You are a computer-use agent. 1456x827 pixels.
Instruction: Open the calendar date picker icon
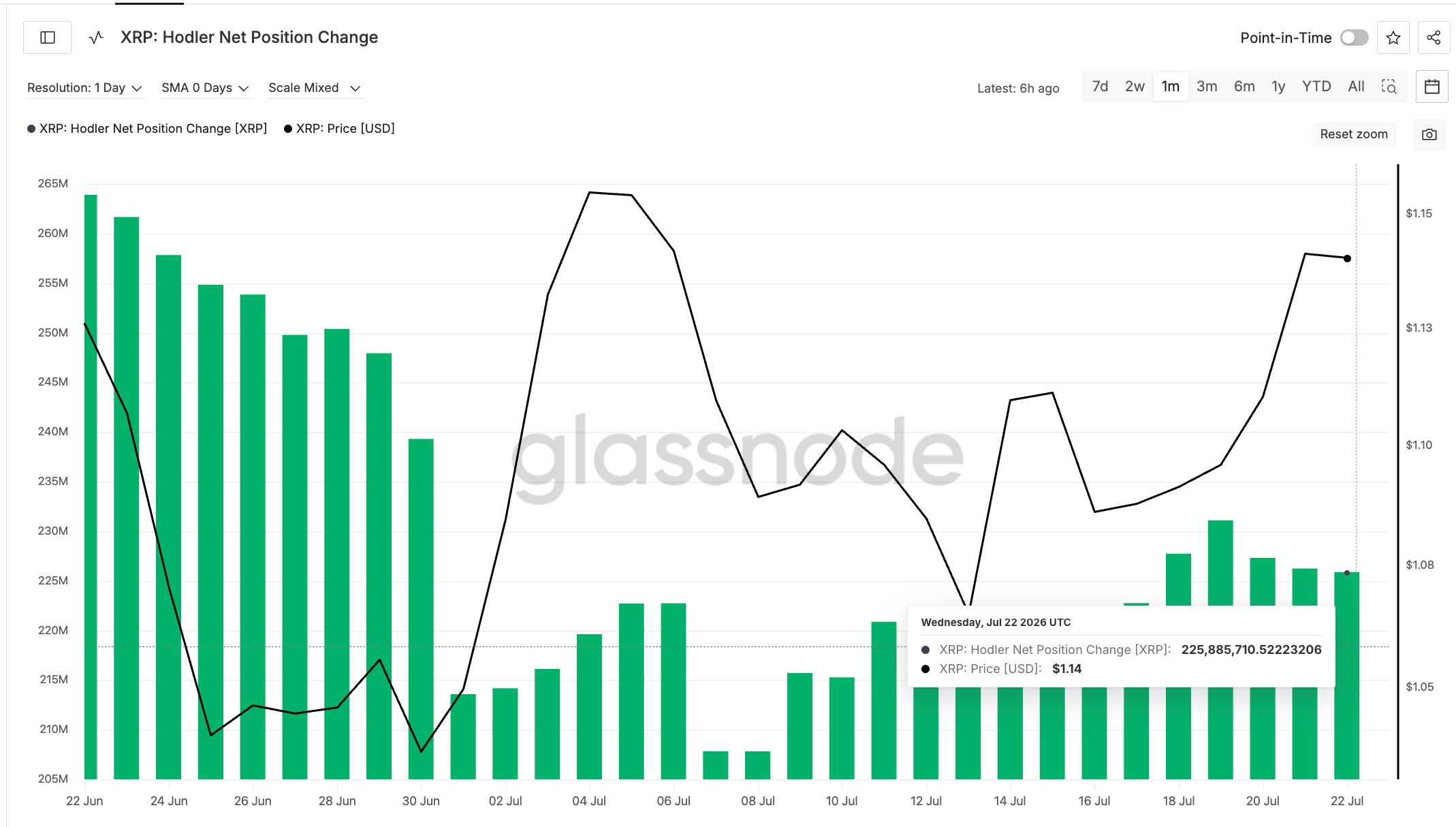(1432, 87)
